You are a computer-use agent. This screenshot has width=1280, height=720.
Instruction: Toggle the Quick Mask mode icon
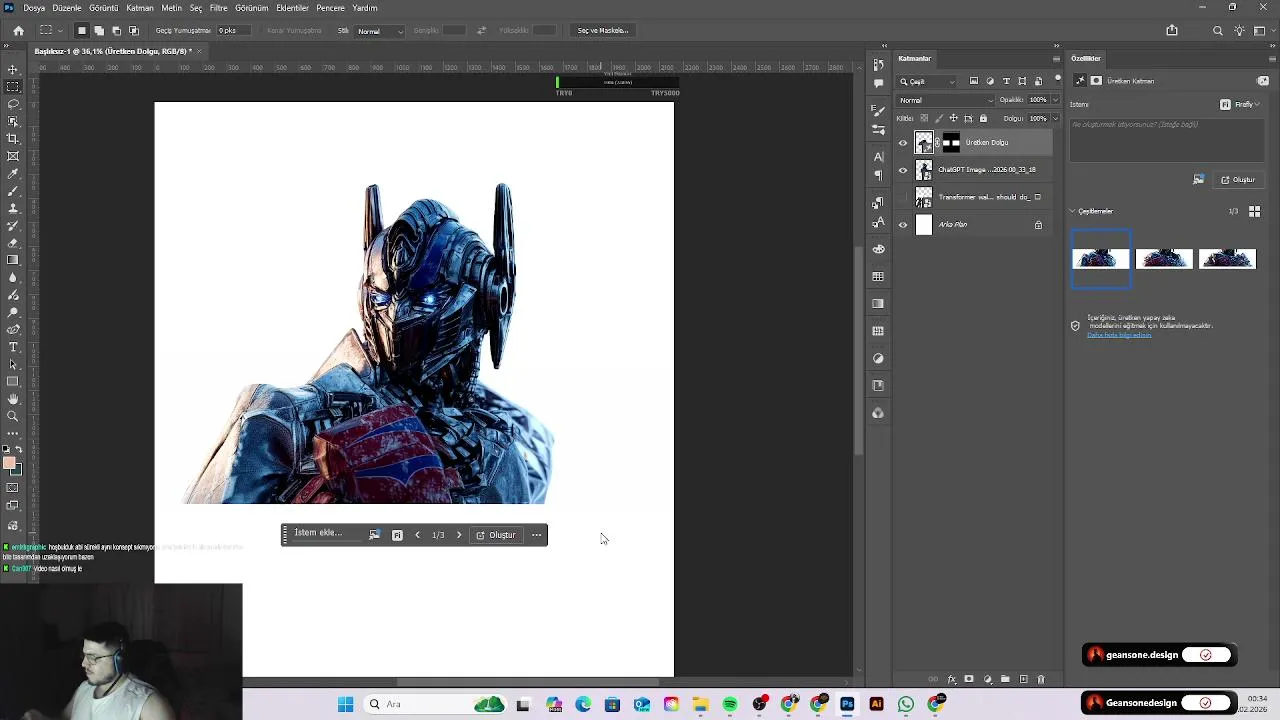12,488
